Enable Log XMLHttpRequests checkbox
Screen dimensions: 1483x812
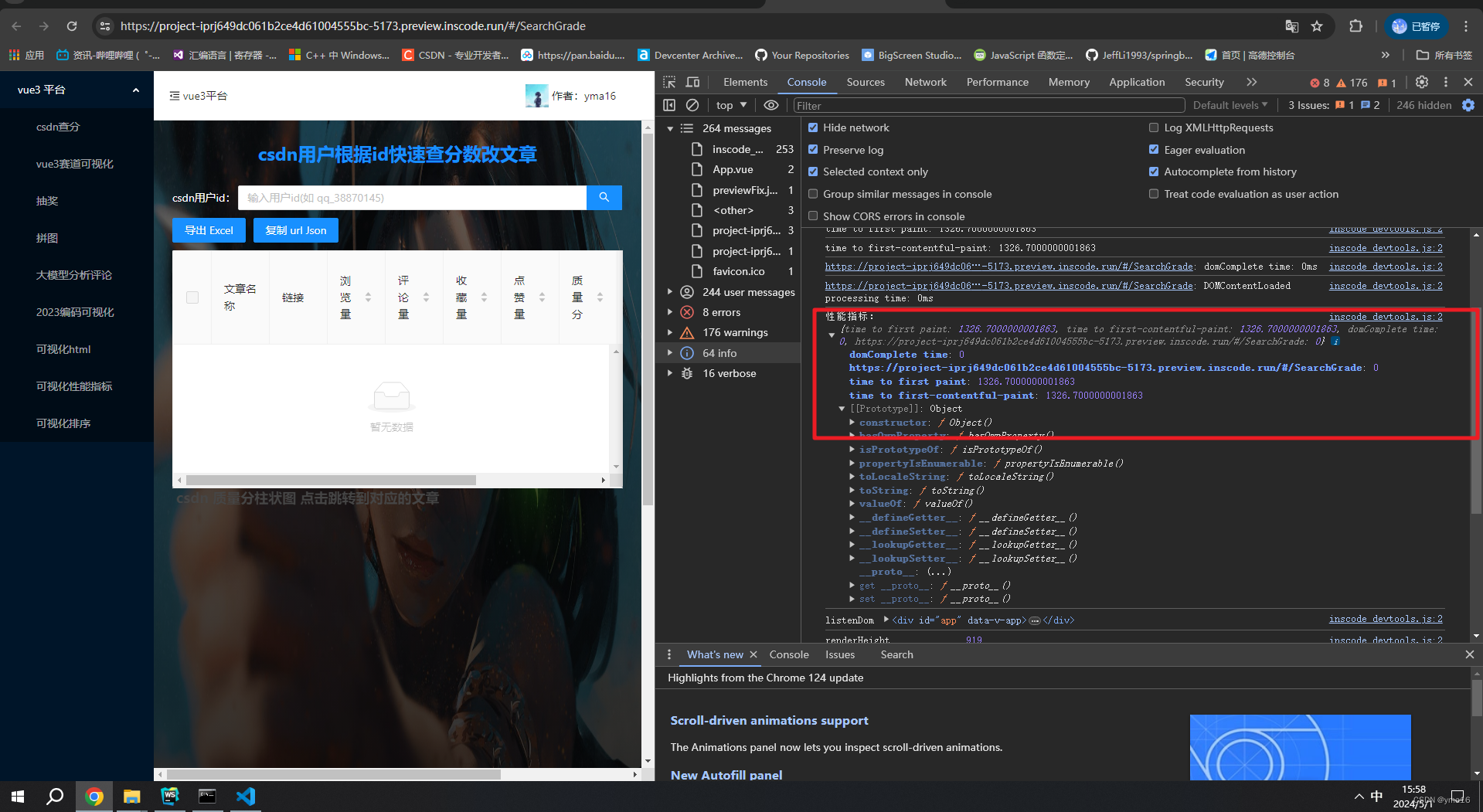point(1154,127)
